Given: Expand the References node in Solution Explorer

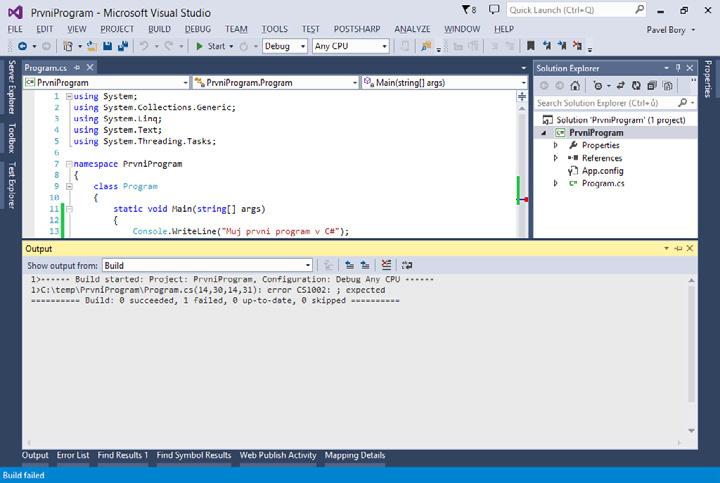Looking at the screenshot, I should click(x=556, y=158).
